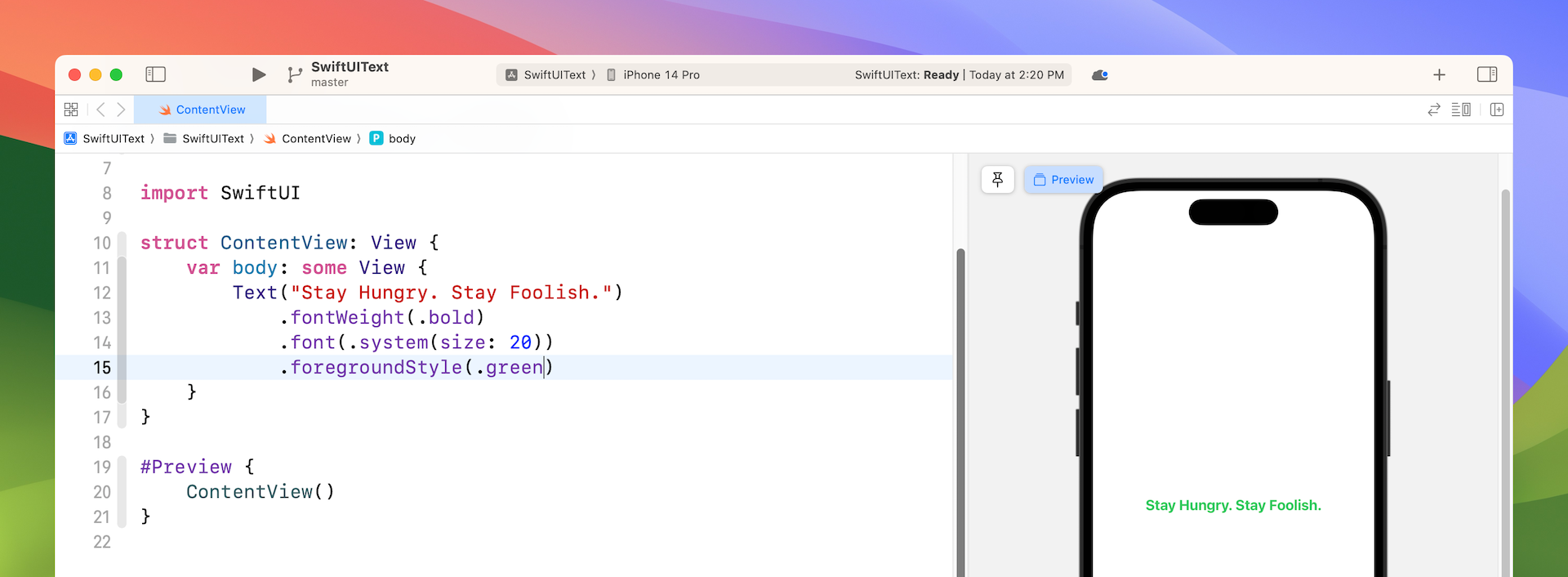This screenshot has height=577, width=1568.
Task: Maximize the Xcode window
Action: click(x=116, y=74)
